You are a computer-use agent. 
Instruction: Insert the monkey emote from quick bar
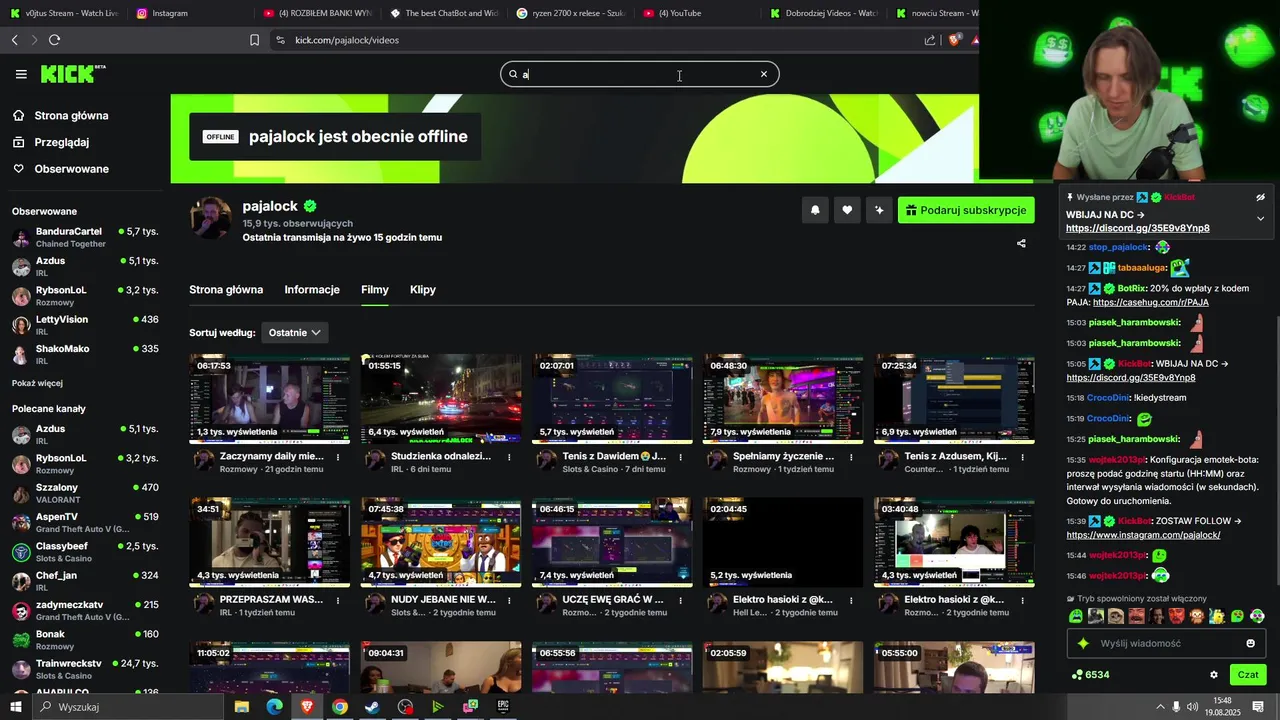[x=1196, y=616]
